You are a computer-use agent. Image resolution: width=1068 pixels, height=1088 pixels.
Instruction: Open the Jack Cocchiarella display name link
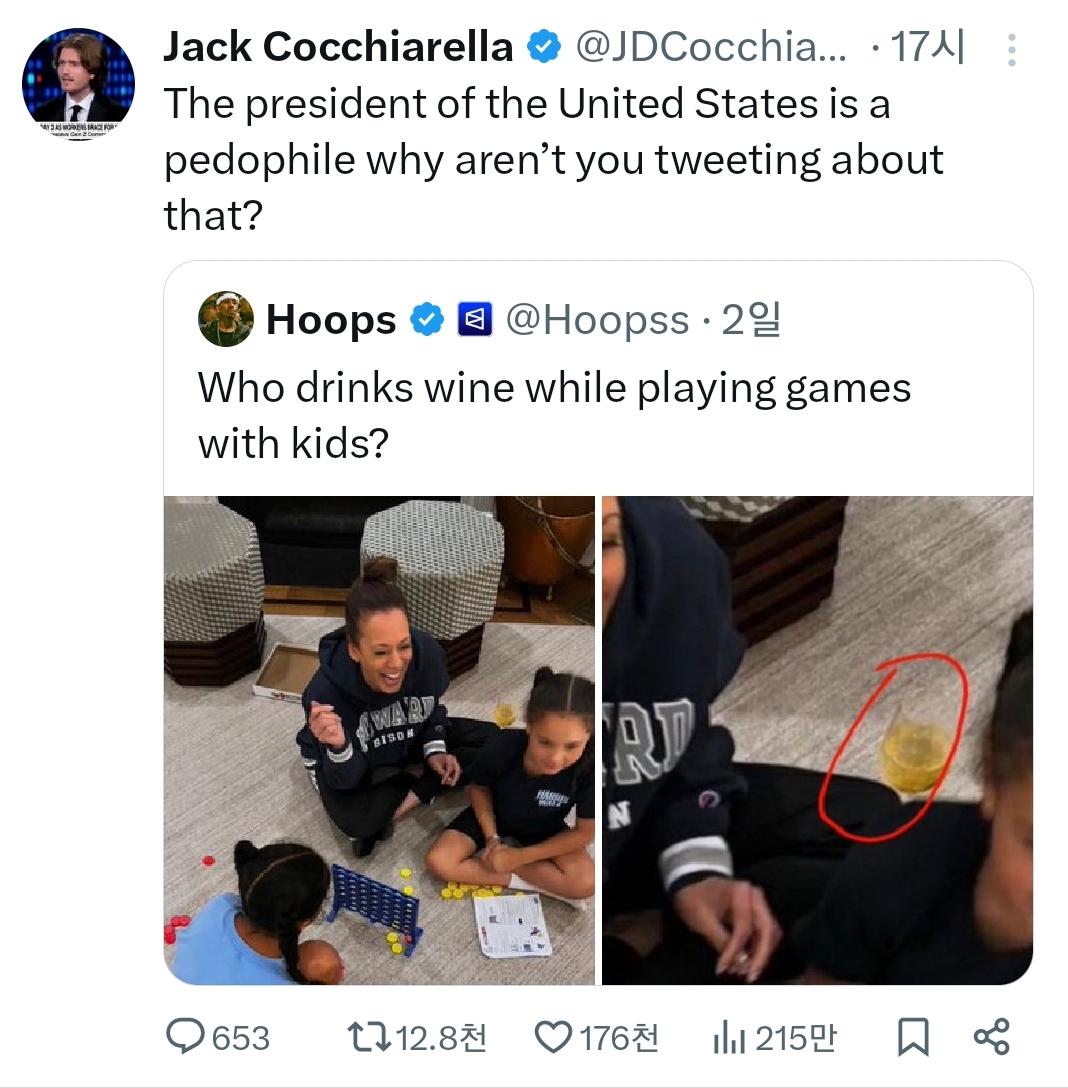337,47
